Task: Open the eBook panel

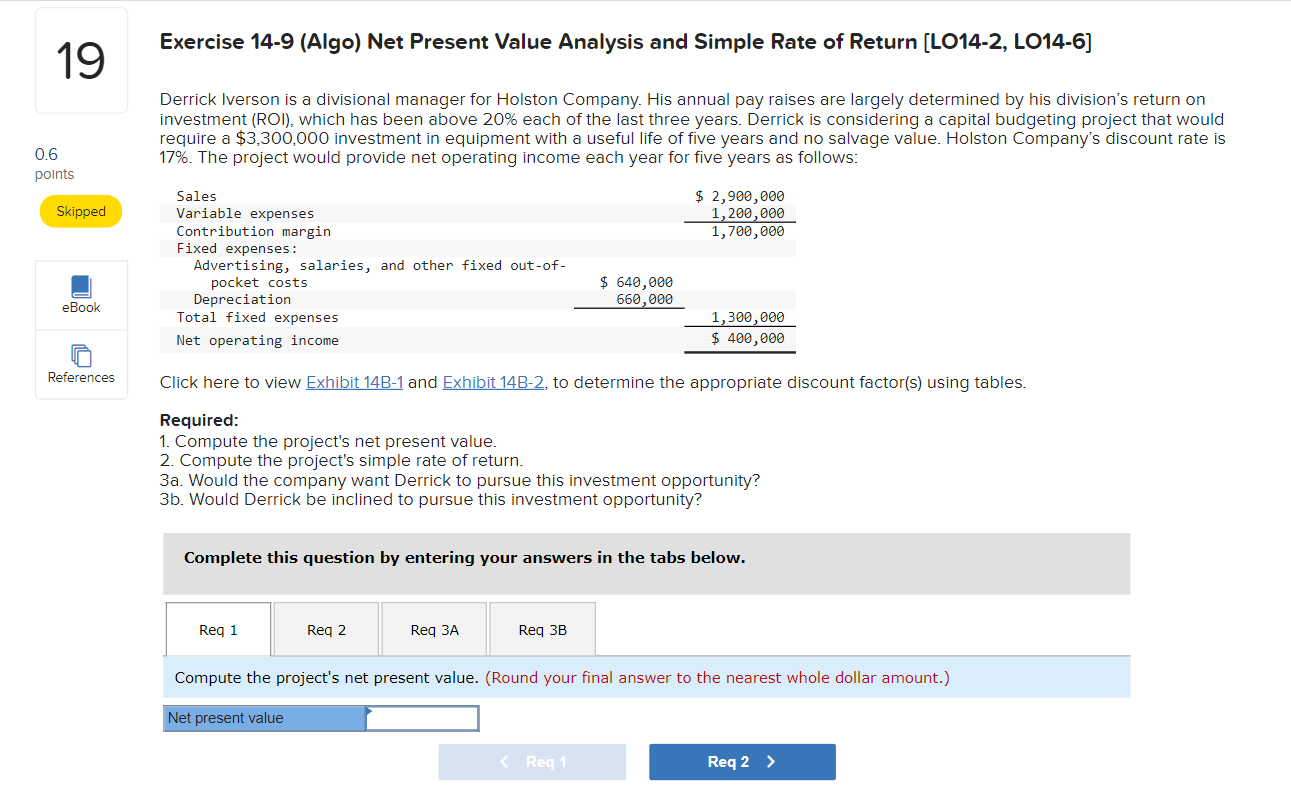Action: (80, 294)
